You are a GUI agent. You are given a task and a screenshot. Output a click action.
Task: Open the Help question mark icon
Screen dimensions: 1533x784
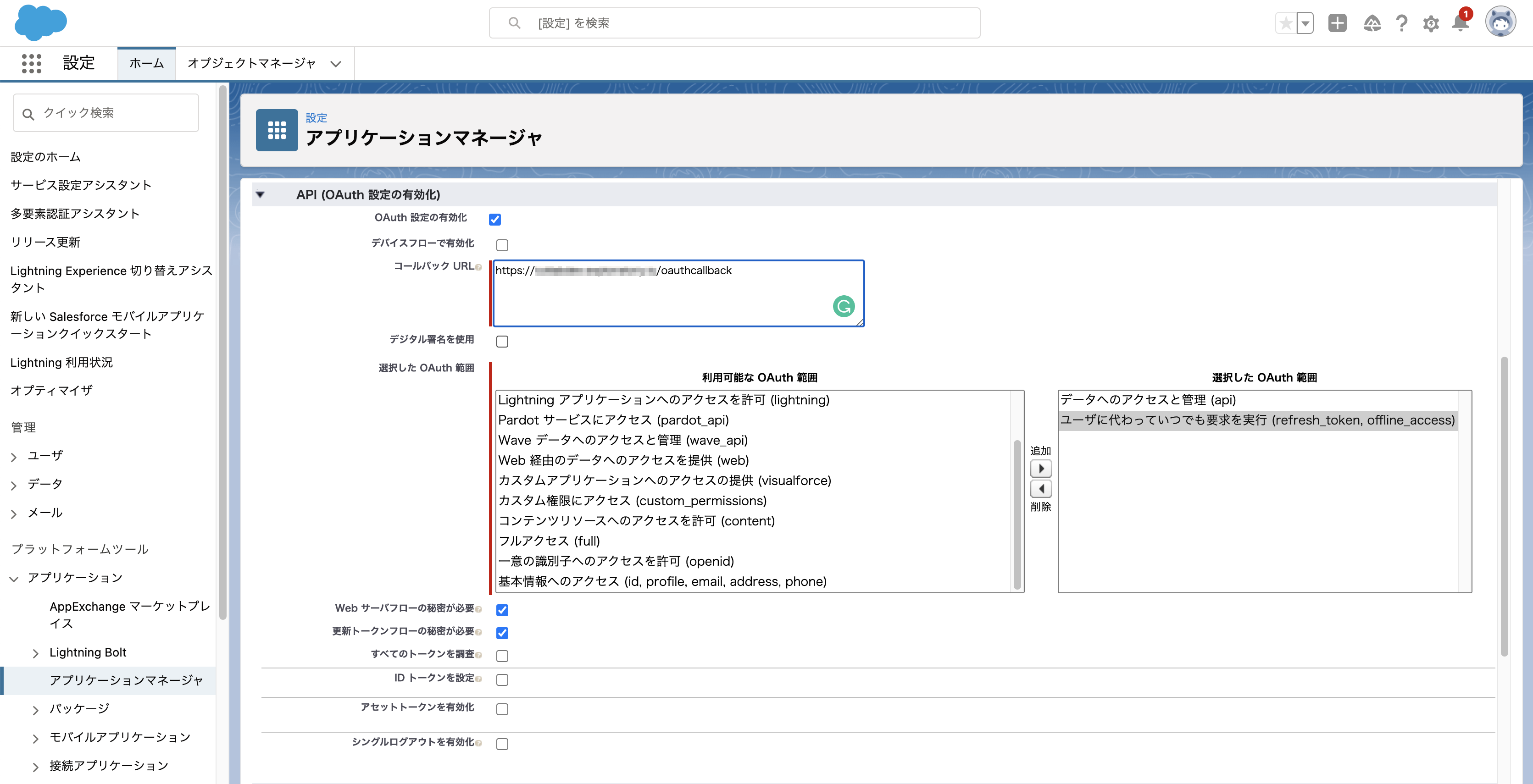point(1402,23)
